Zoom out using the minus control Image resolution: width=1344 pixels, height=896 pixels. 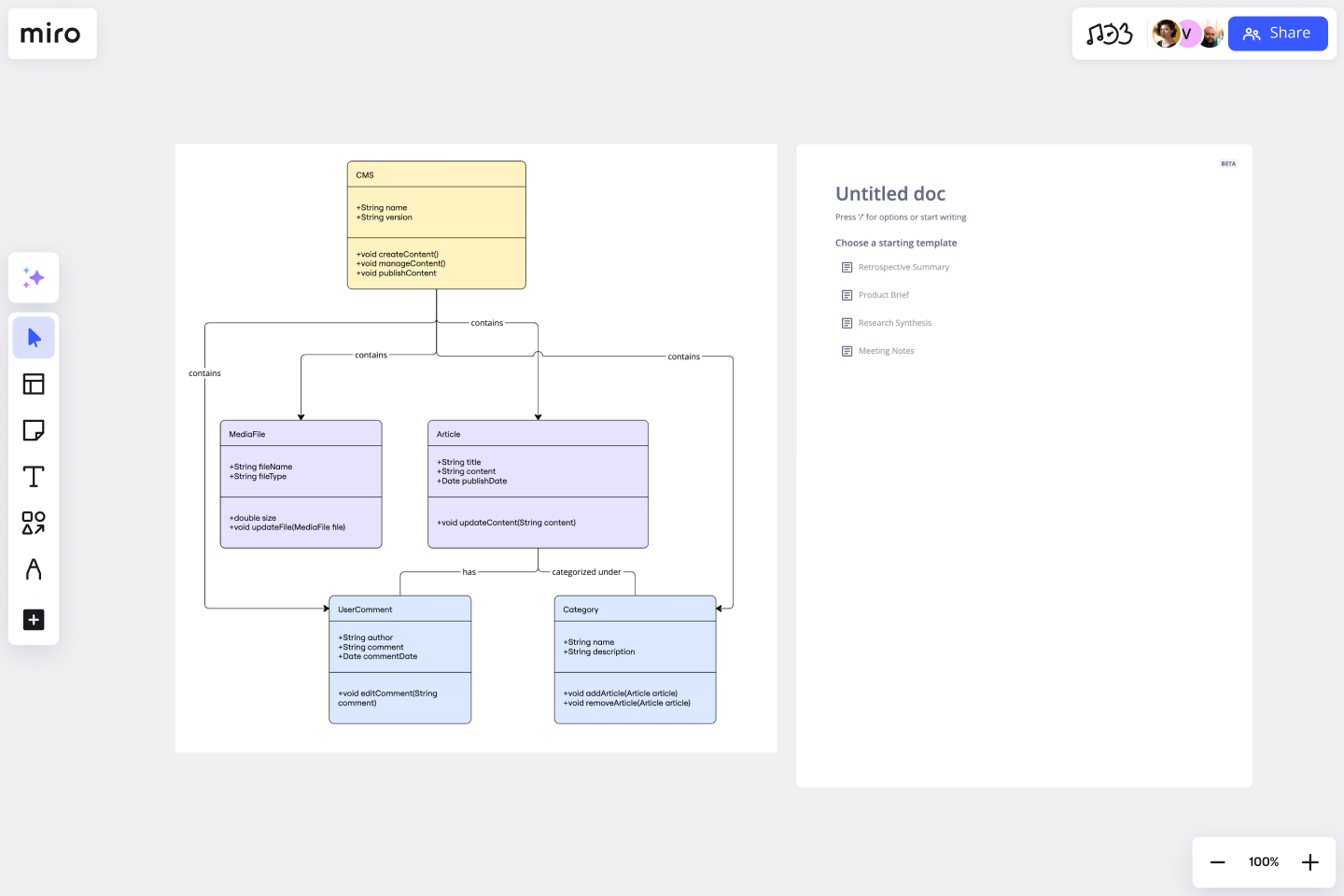(x=1217, y=861)
